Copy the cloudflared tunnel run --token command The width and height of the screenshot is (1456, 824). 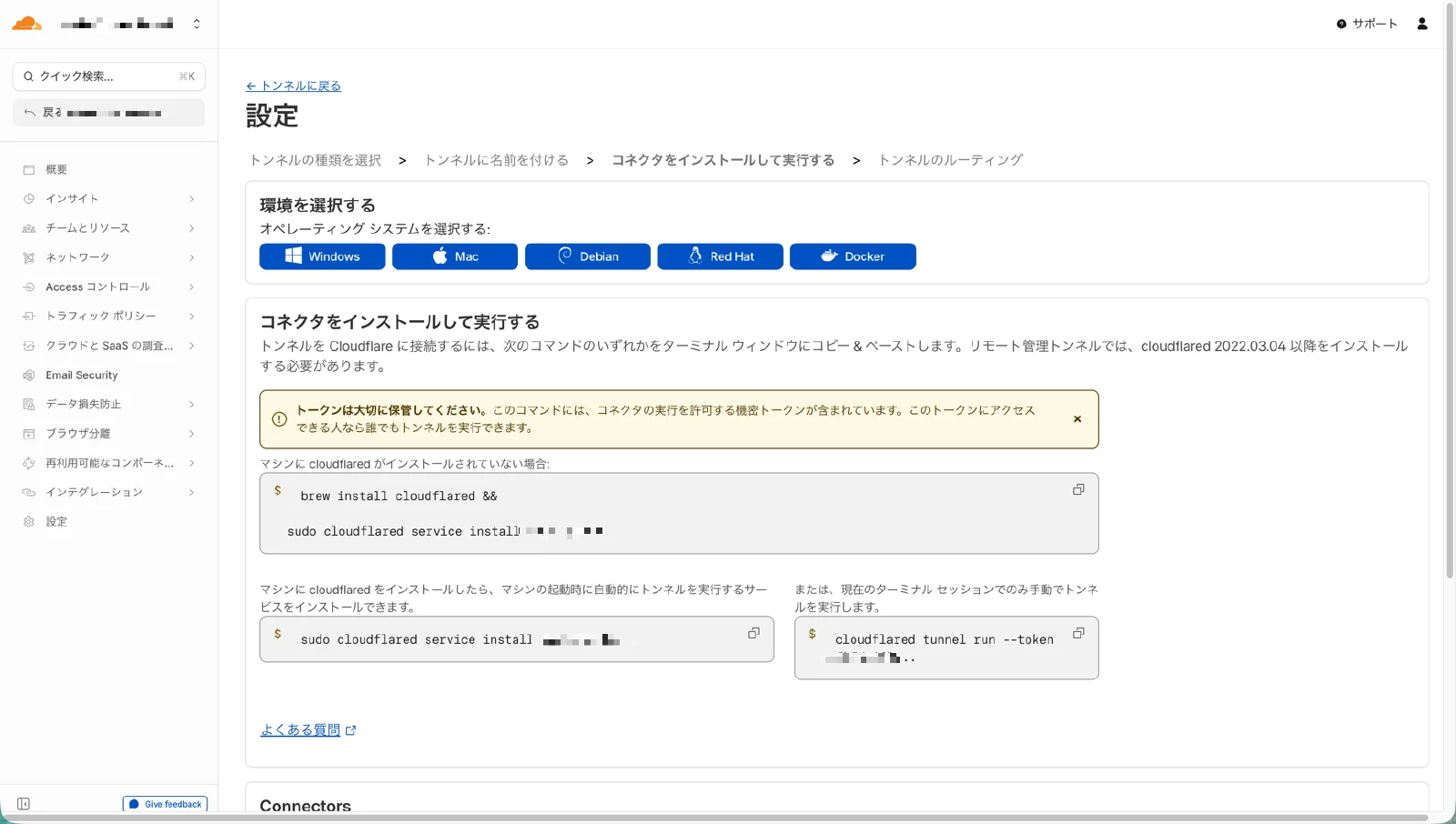[x=1078, y=632]
